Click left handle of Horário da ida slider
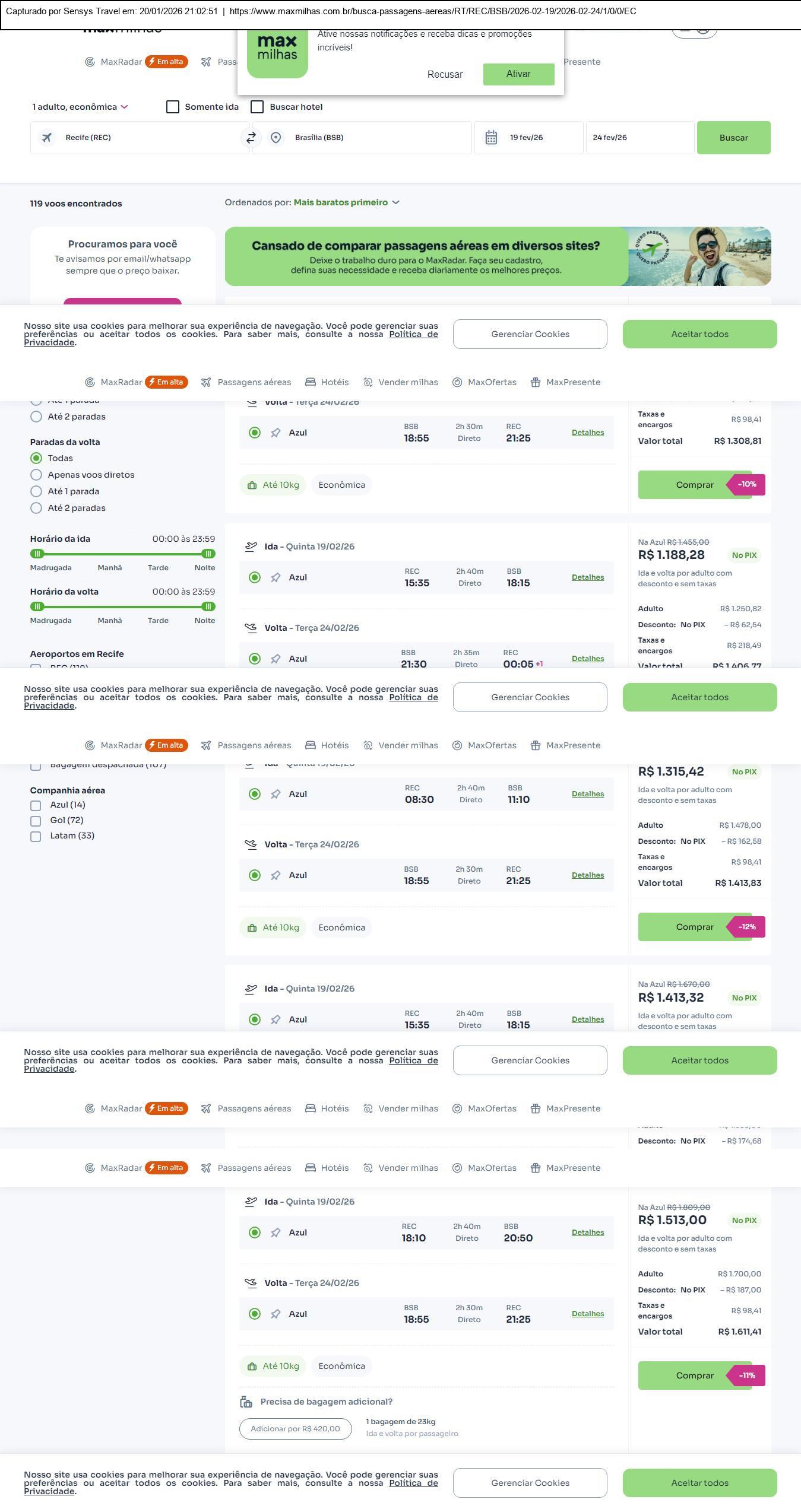This screenshot has height=1512, width=801. click(37, 554)
